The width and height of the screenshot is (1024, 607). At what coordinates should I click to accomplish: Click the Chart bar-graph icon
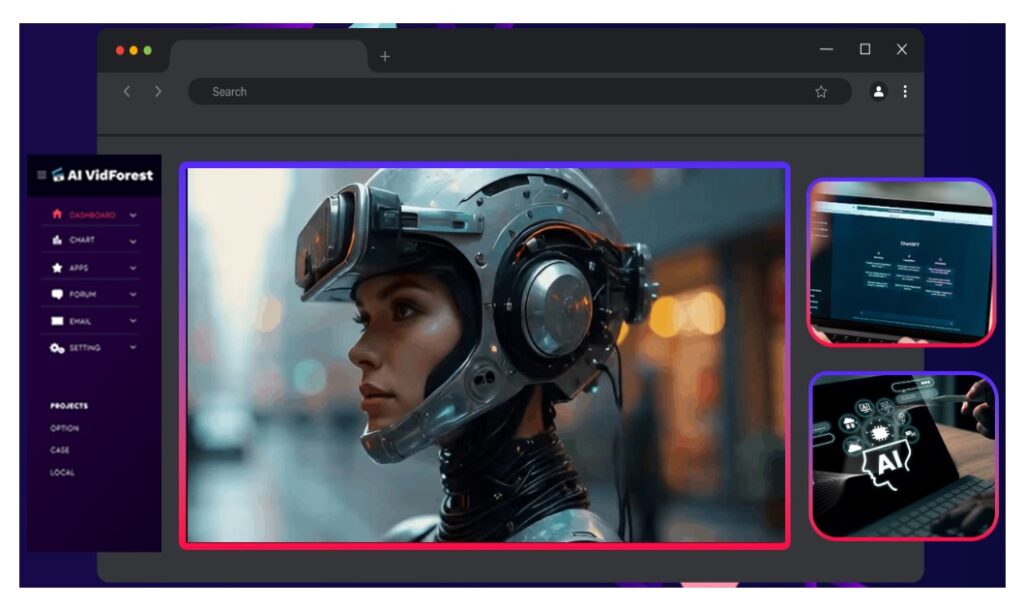click(57, 241)
